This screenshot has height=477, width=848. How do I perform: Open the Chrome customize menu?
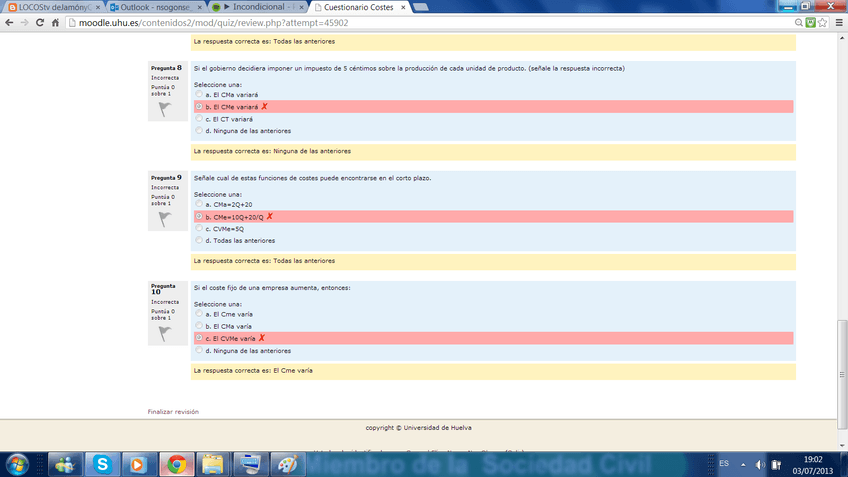click(x=834, y=23)
